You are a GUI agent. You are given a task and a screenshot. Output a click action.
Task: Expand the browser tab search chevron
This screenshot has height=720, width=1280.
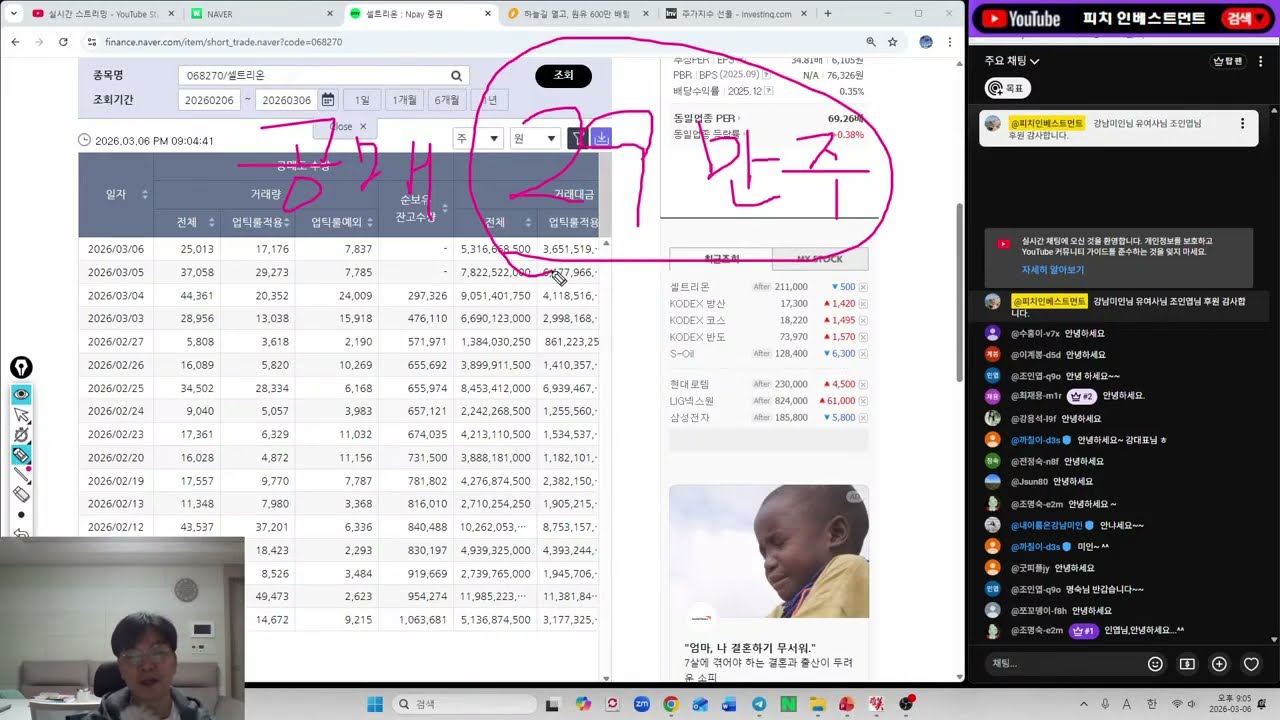tap(14, 14)
